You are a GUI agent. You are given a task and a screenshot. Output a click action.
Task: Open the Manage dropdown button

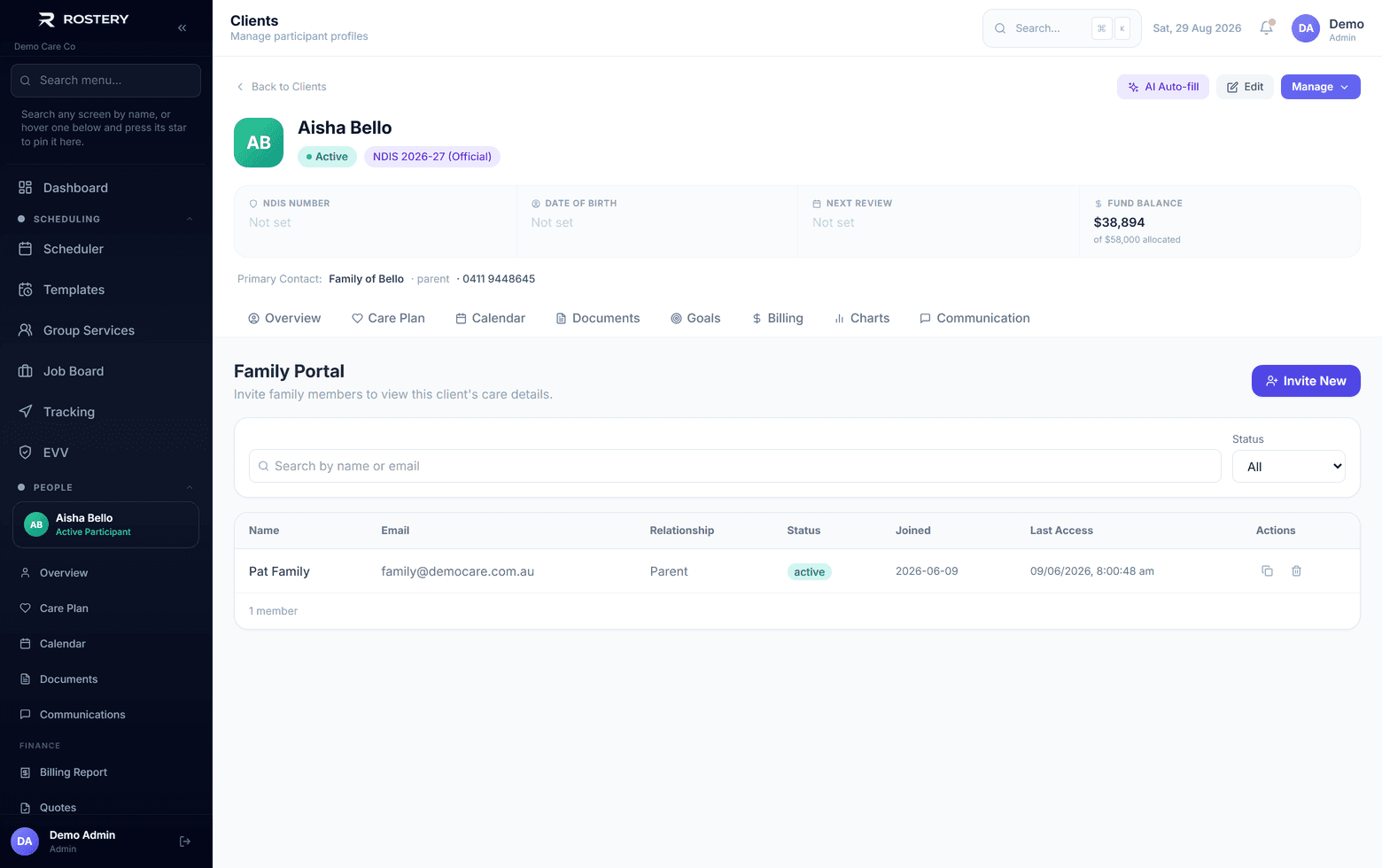1320,87
